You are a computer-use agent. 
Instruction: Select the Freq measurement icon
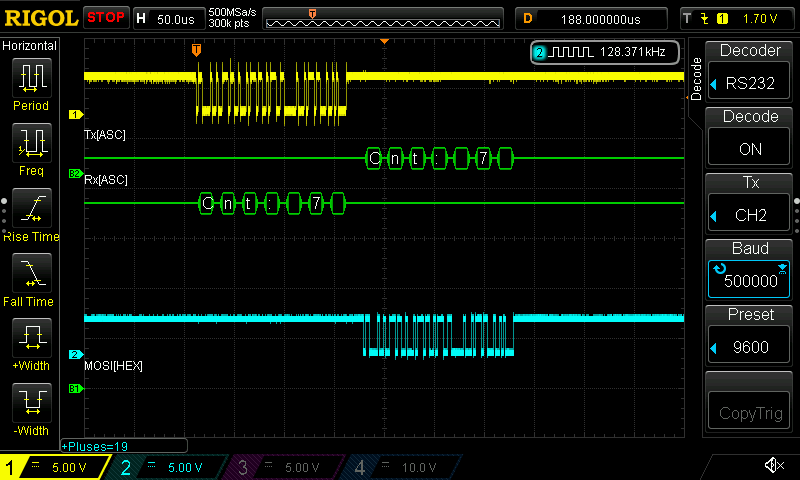point(30,143)
